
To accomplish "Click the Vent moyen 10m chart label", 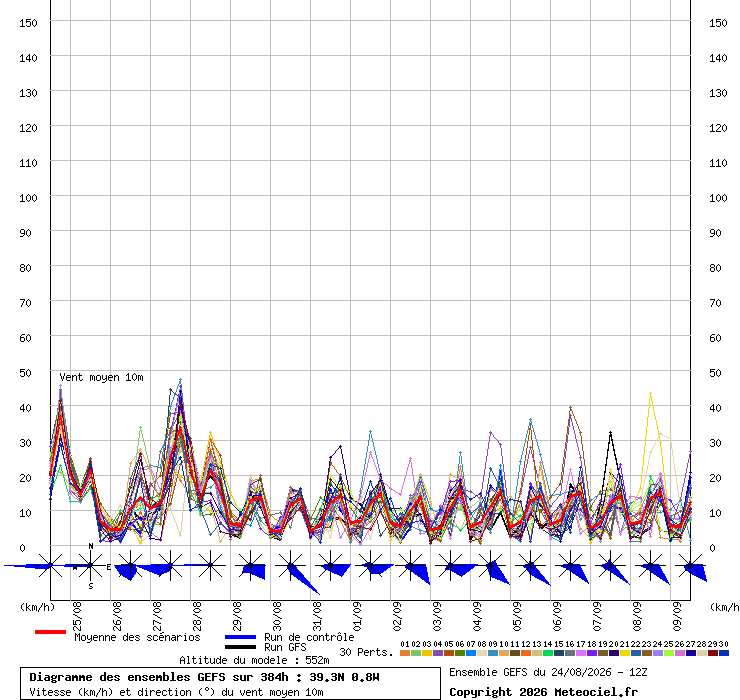I will click(x=101, y=377).
